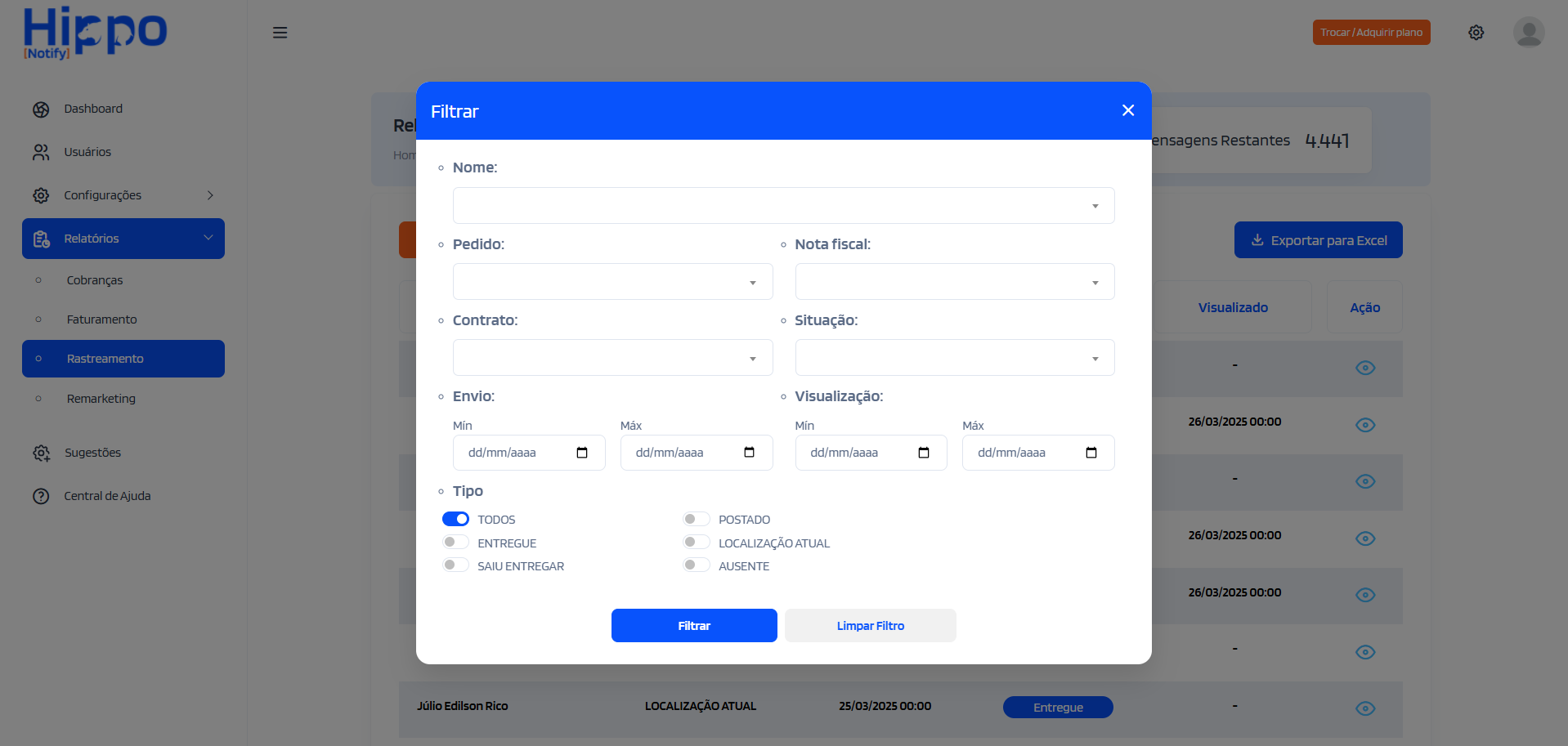The height and width of the screenshot is (746, 1568).
Task: Toggle the ENTREGUE filter switch
Action: pyautogui.click(x=455, y=541)
